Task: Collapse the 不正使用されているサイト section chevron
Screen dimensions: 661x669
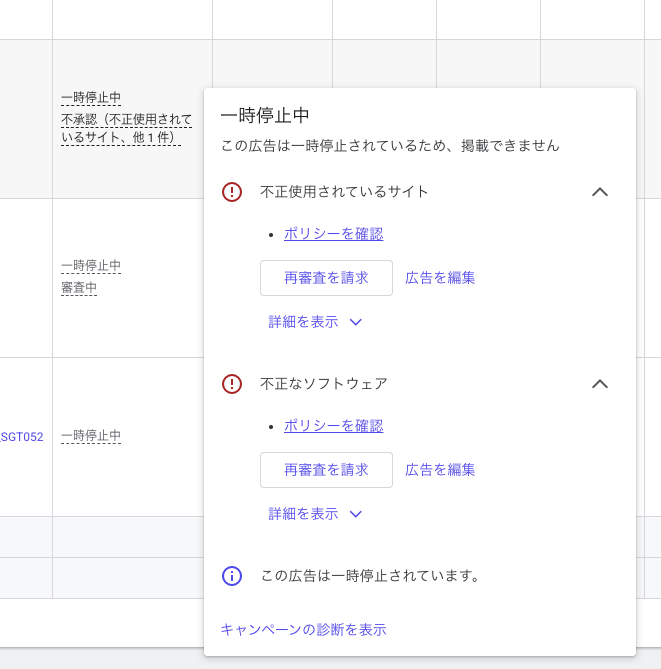Action: pos(600,192)
